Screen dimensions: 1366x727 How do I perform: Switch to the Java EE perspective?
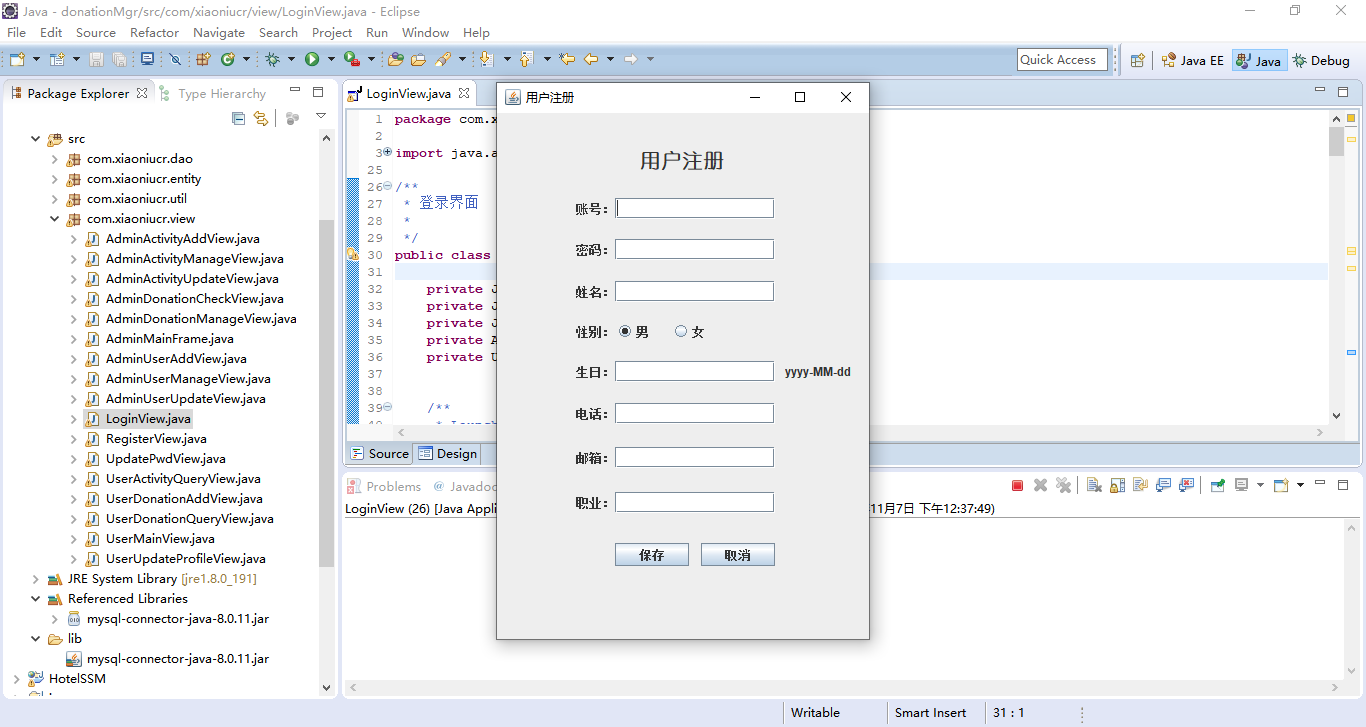tap(1192, 60)
